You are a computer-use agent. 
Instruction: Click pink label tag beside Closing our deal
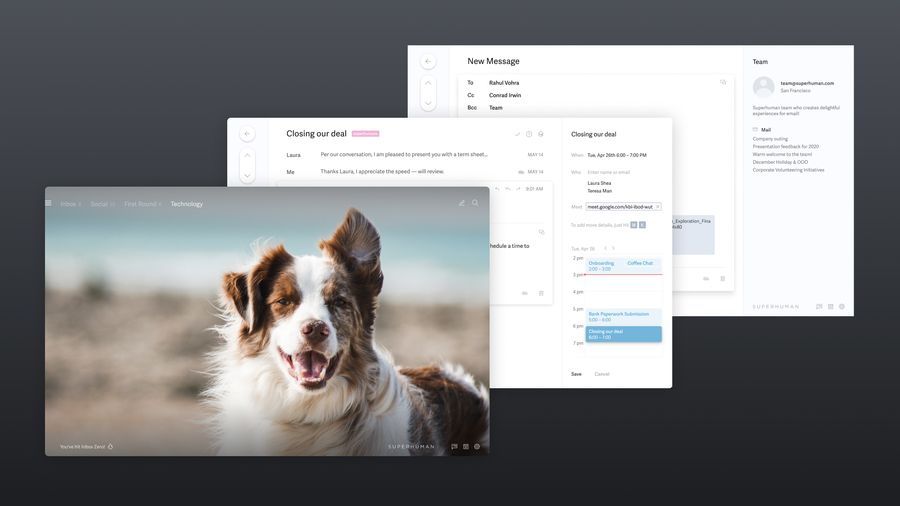(x=365, y=134)
